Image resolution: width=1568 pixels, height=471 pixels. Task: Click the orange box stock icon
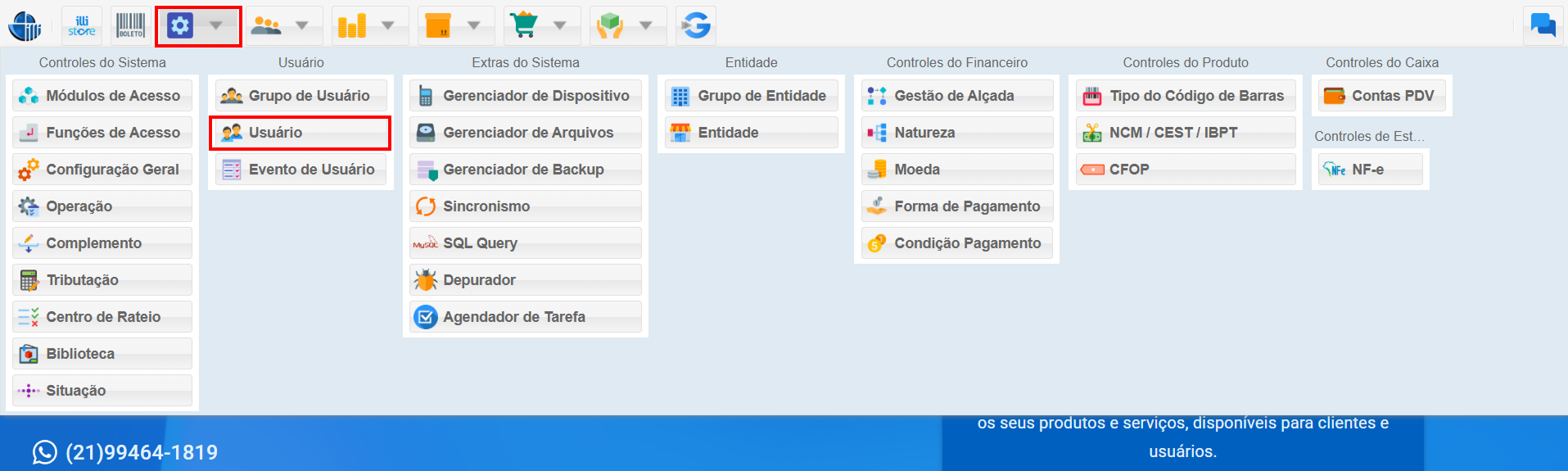pos(438,26)
